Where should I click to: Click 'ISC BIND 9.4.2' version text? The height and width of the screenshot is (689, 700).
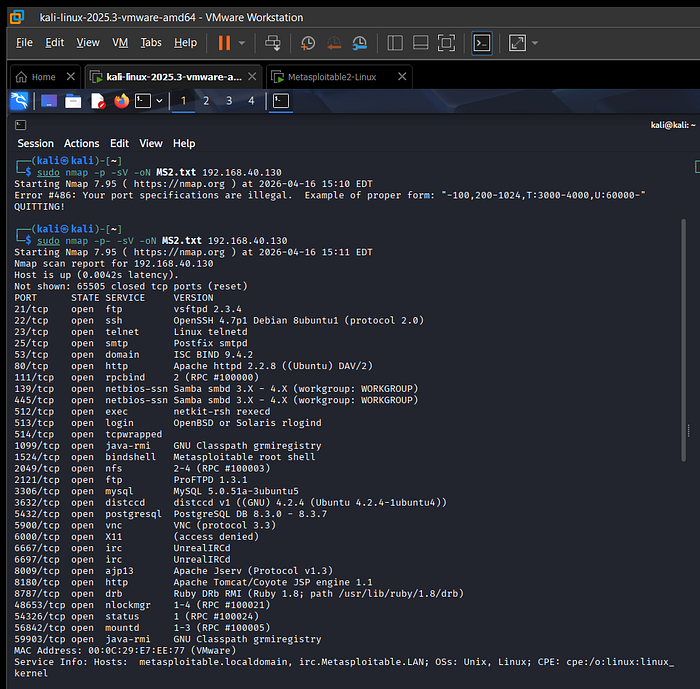pyautogui.click(x=213, y=355)
